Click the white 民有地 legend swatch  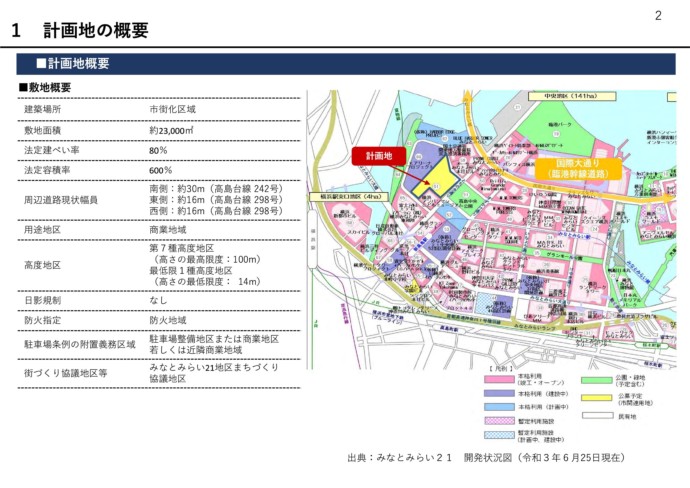click(598, 415)
